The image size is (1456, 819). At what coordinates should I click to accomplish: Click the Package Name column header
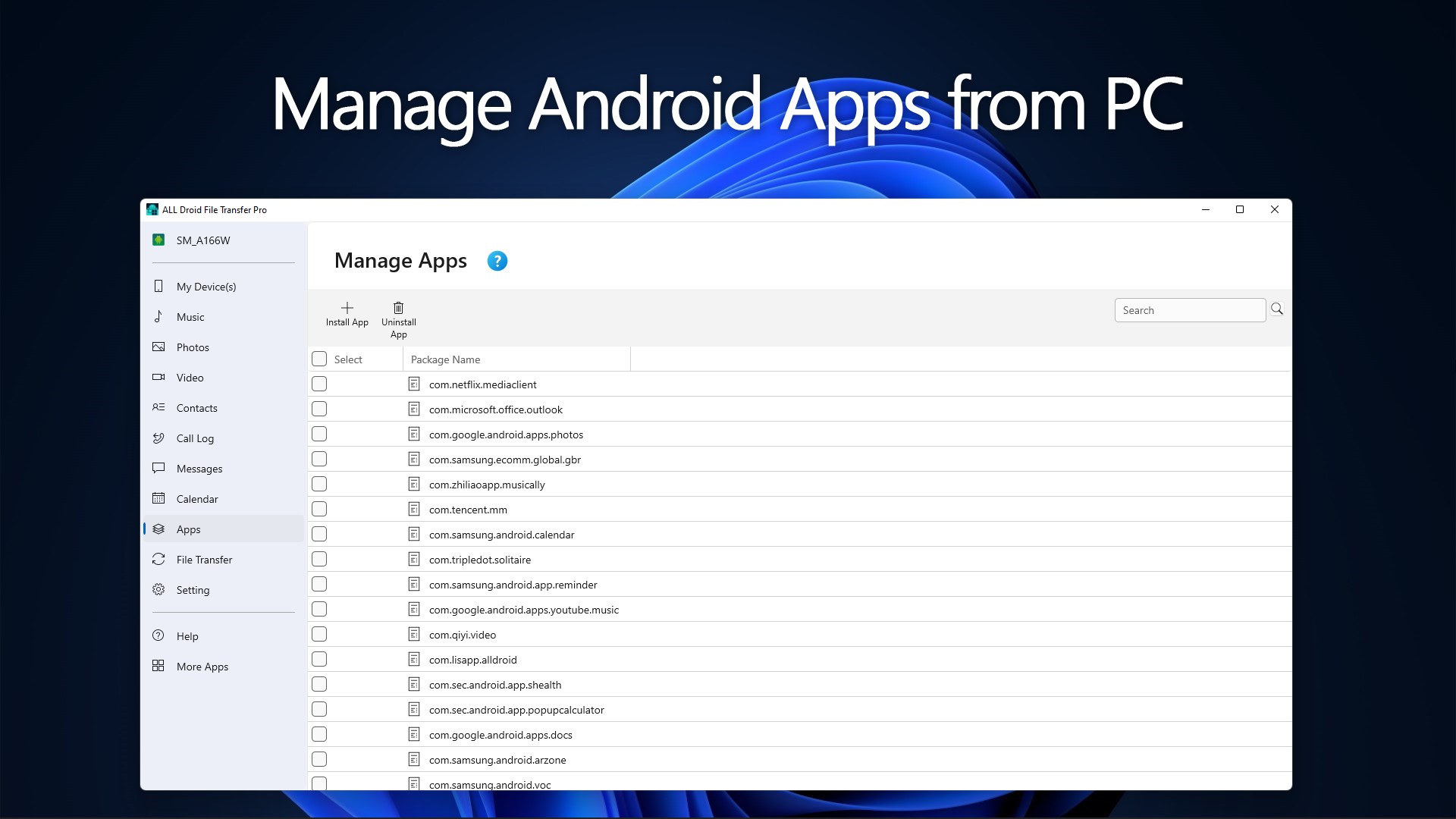445,359
